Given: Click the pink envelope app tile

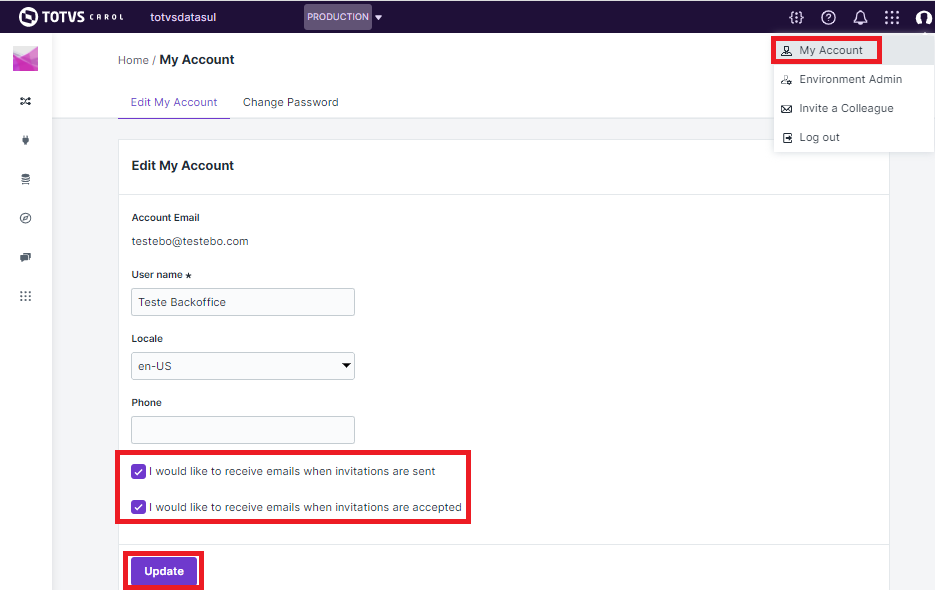Looking at the screenshot, I should point(26,58).
